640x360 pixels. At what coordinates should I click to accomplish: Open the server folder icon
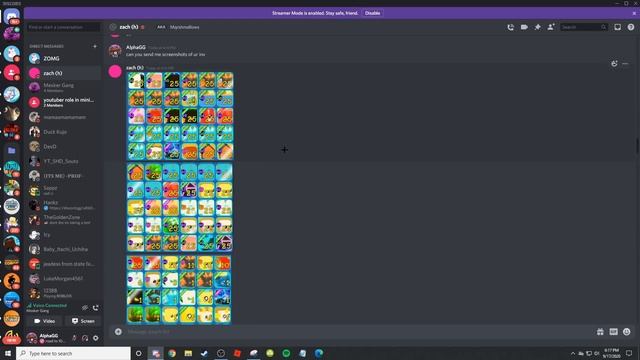coord(12,151)
